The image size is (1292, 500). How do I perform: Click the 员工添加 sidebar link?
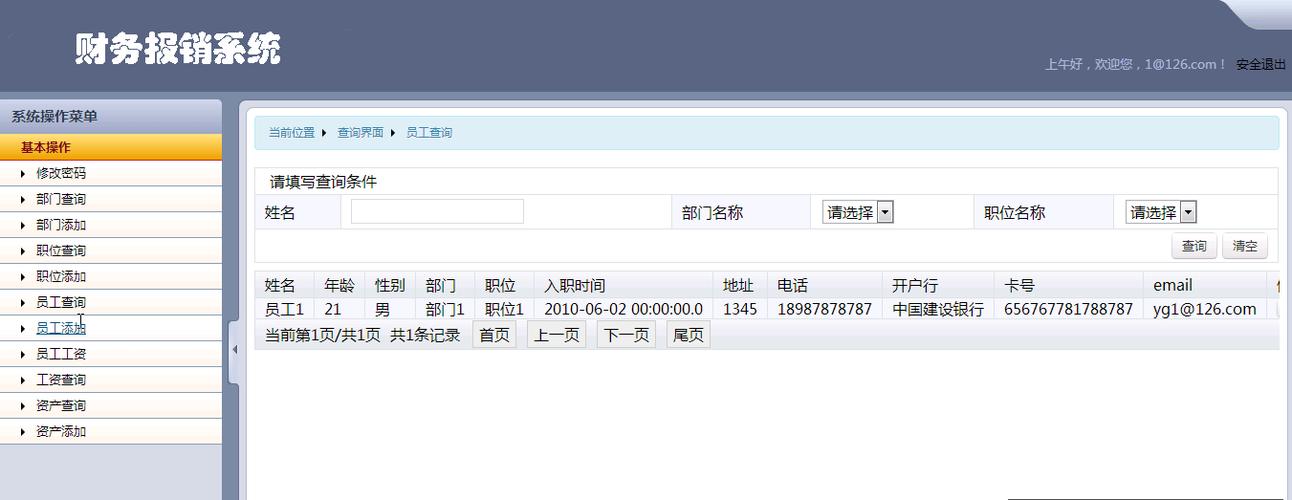61,328
